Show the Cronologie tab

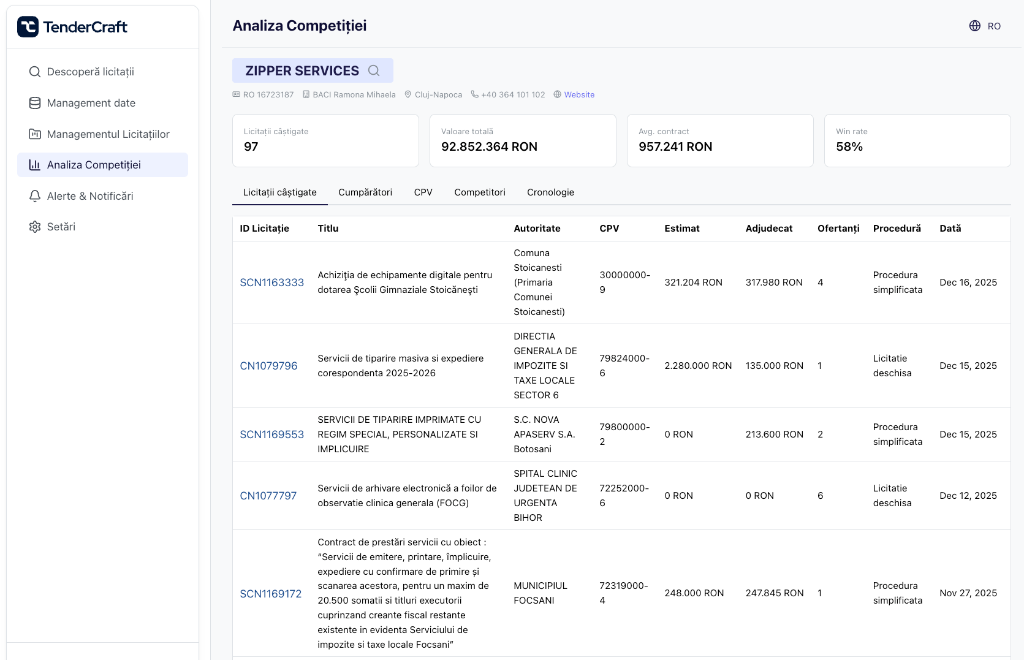tap(550, 192)
